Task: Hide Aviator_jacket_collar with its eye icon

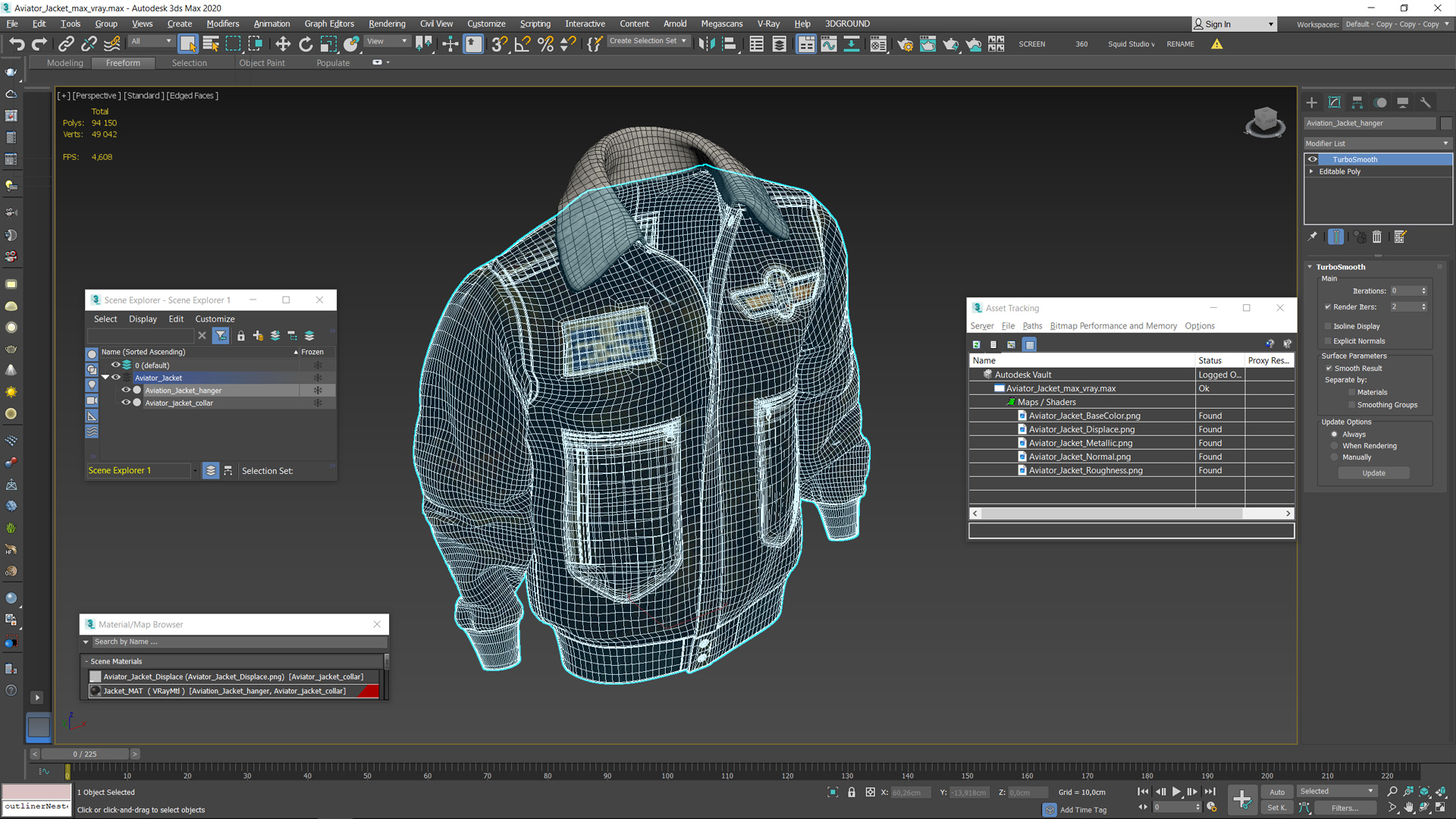Action: pos(126,403)
